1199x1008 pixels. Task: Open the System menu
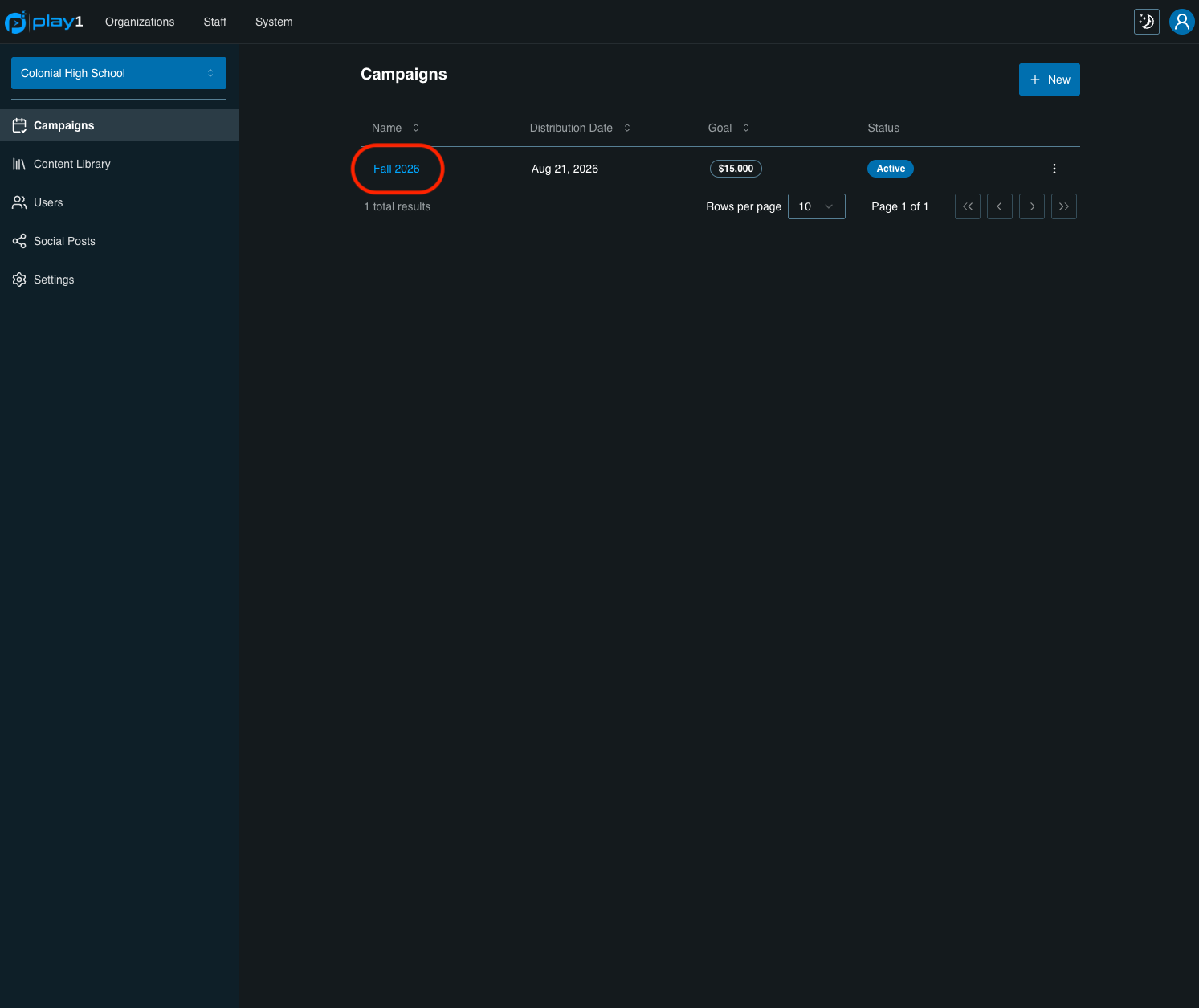[x=274, y=22]
